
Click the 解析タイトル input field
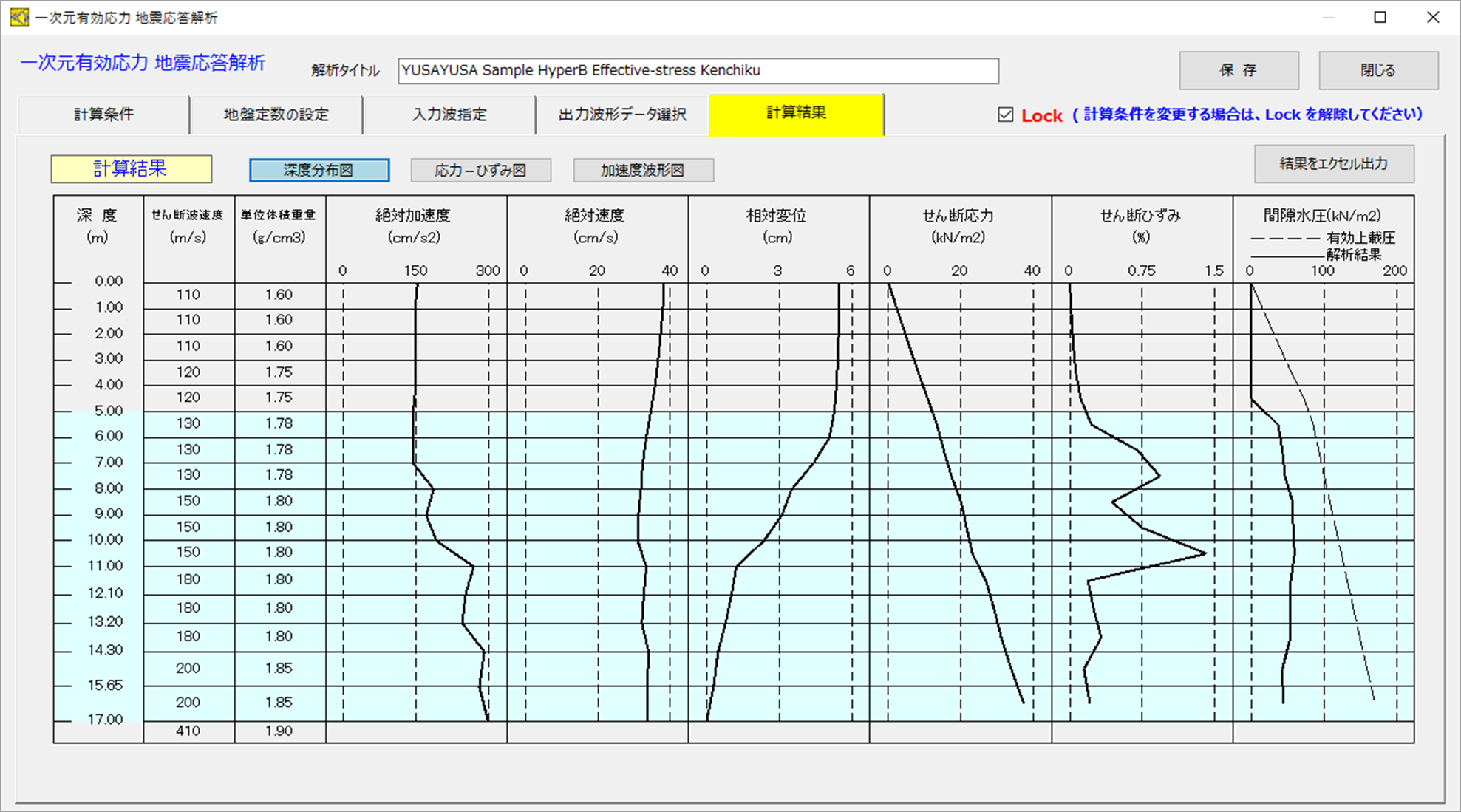pyautogui.click(x=698, y=71)
